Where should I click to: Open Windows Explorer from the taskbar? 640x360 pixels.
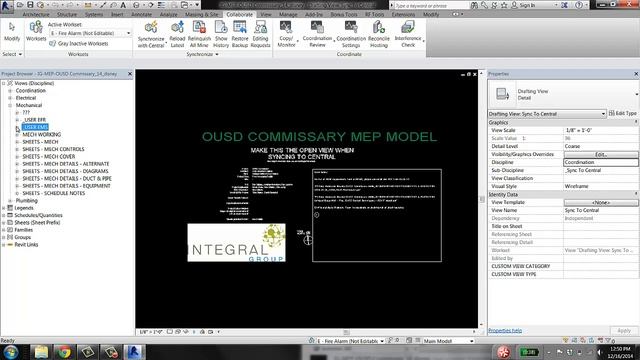pyautogui.click(x=41, y=351)
